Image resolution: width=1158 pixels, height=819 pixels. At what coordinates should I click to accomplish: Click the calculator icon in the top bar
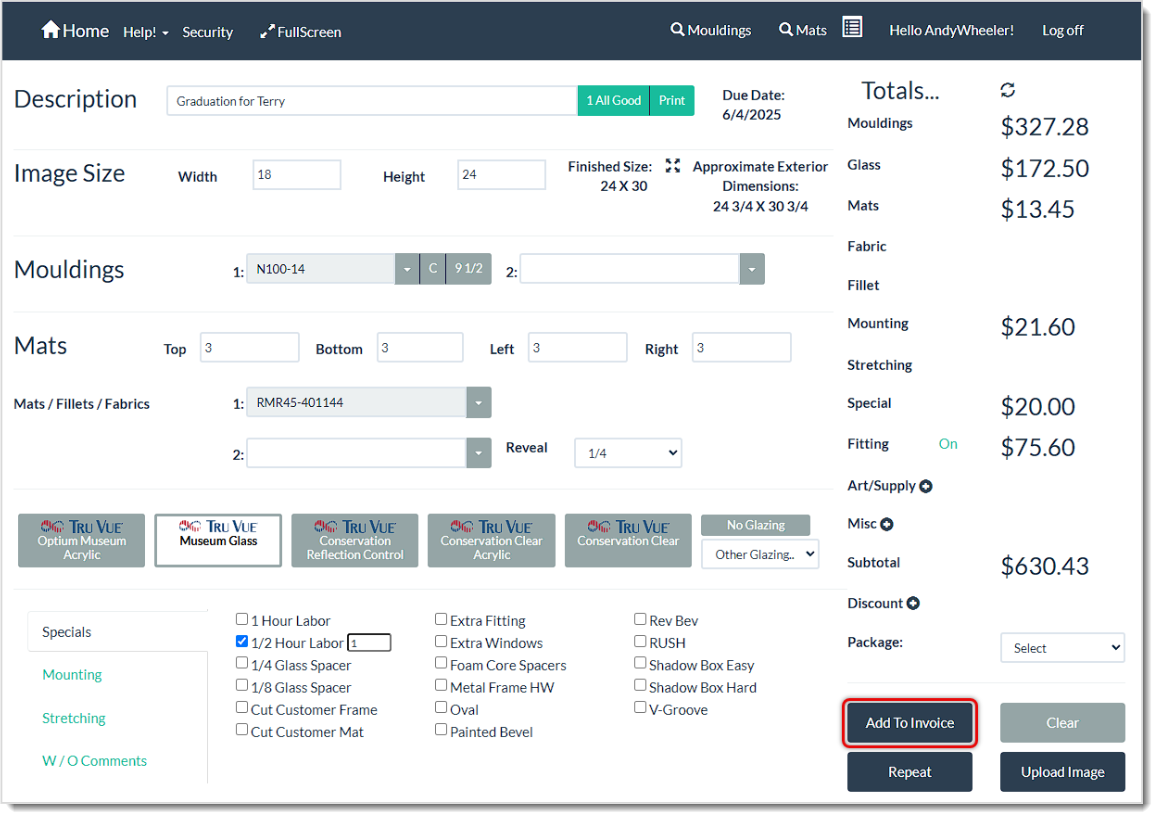(x=852, y=27)
